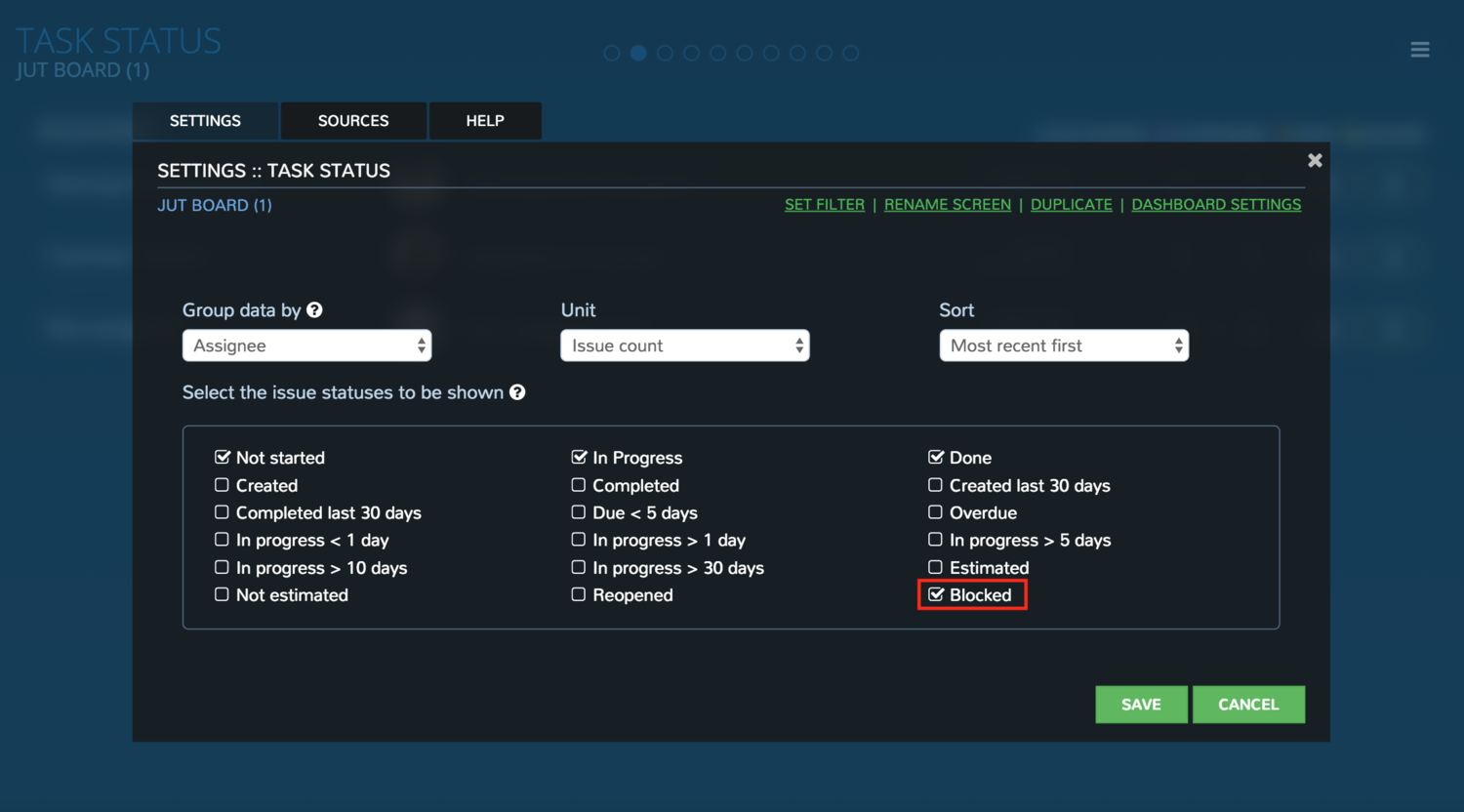Close the settings dialog with the X
Viewport: 1464px width, 812px height.
[x=1315, y=160]
